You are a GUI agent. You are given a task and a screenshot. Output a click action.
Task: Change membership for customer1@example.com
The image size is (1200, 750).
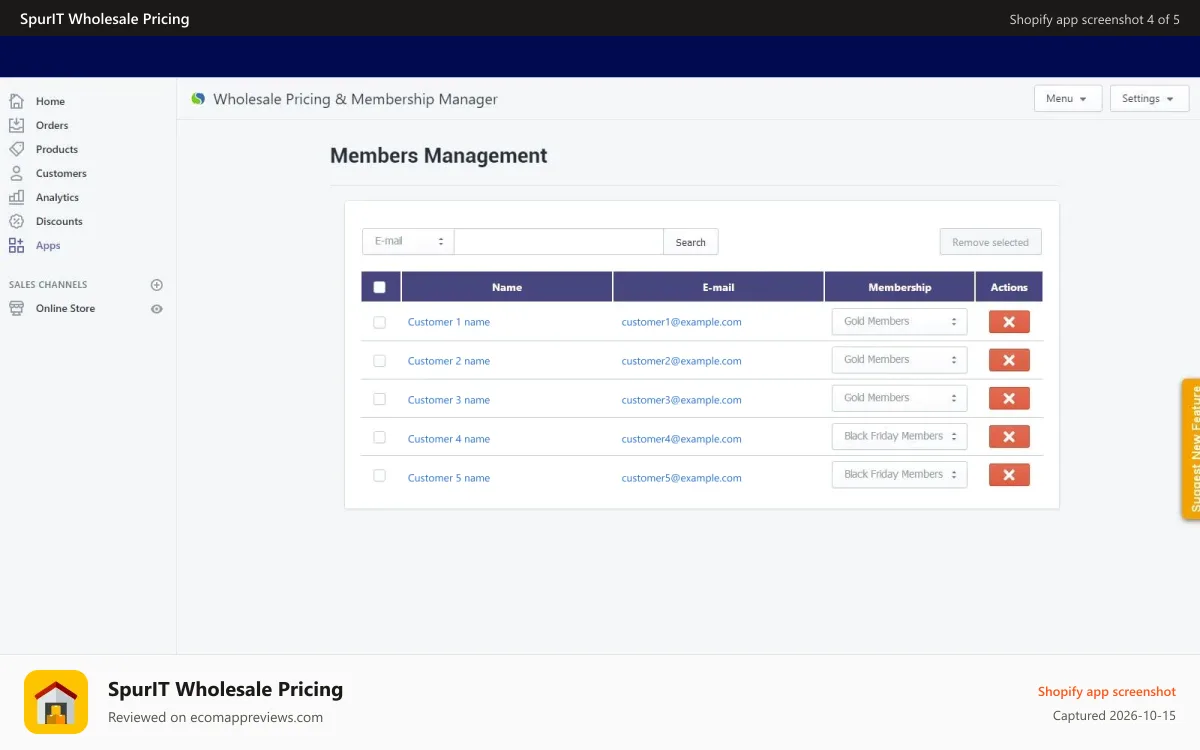tap(899, 322)
